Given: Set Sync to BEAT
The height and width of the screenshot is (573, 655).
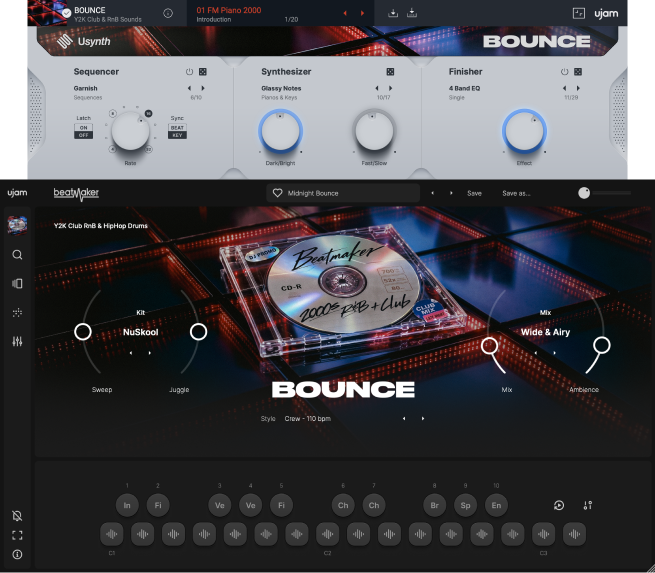Looking at the screenshot, I should (177, 127).
